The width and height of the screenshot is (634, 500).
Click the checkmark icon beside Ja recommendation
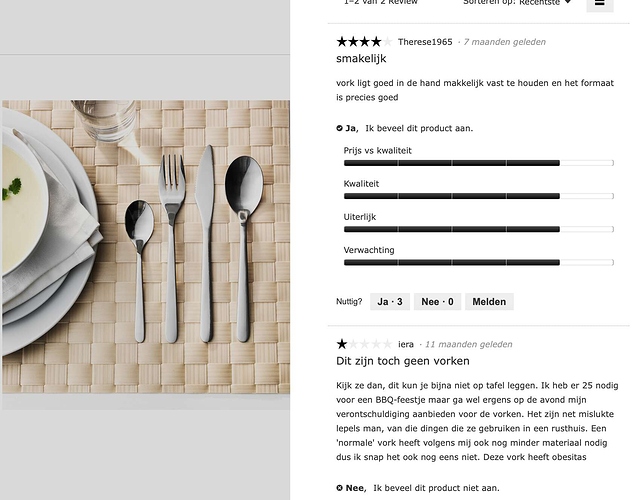point(339,128)
